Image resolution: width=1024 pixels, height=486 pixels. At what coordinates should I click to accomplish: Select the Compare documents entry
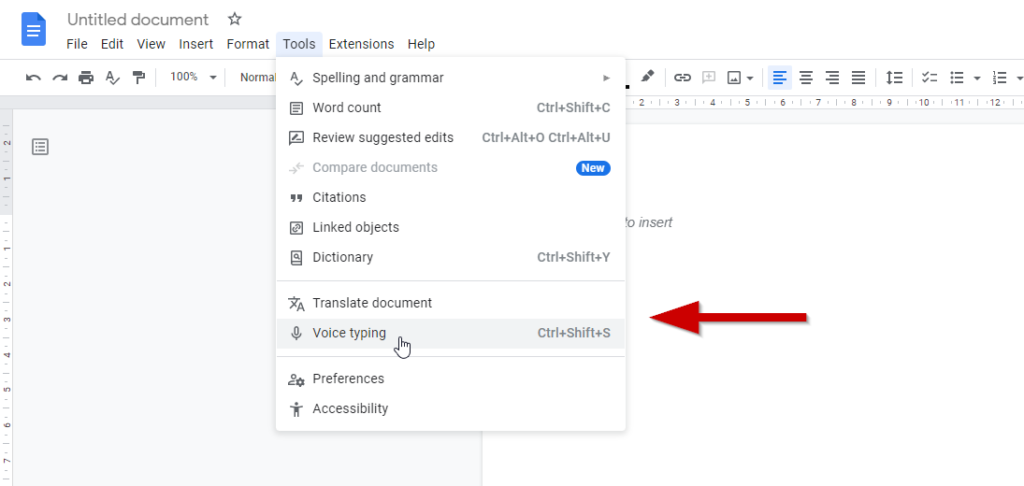point(451,168)
